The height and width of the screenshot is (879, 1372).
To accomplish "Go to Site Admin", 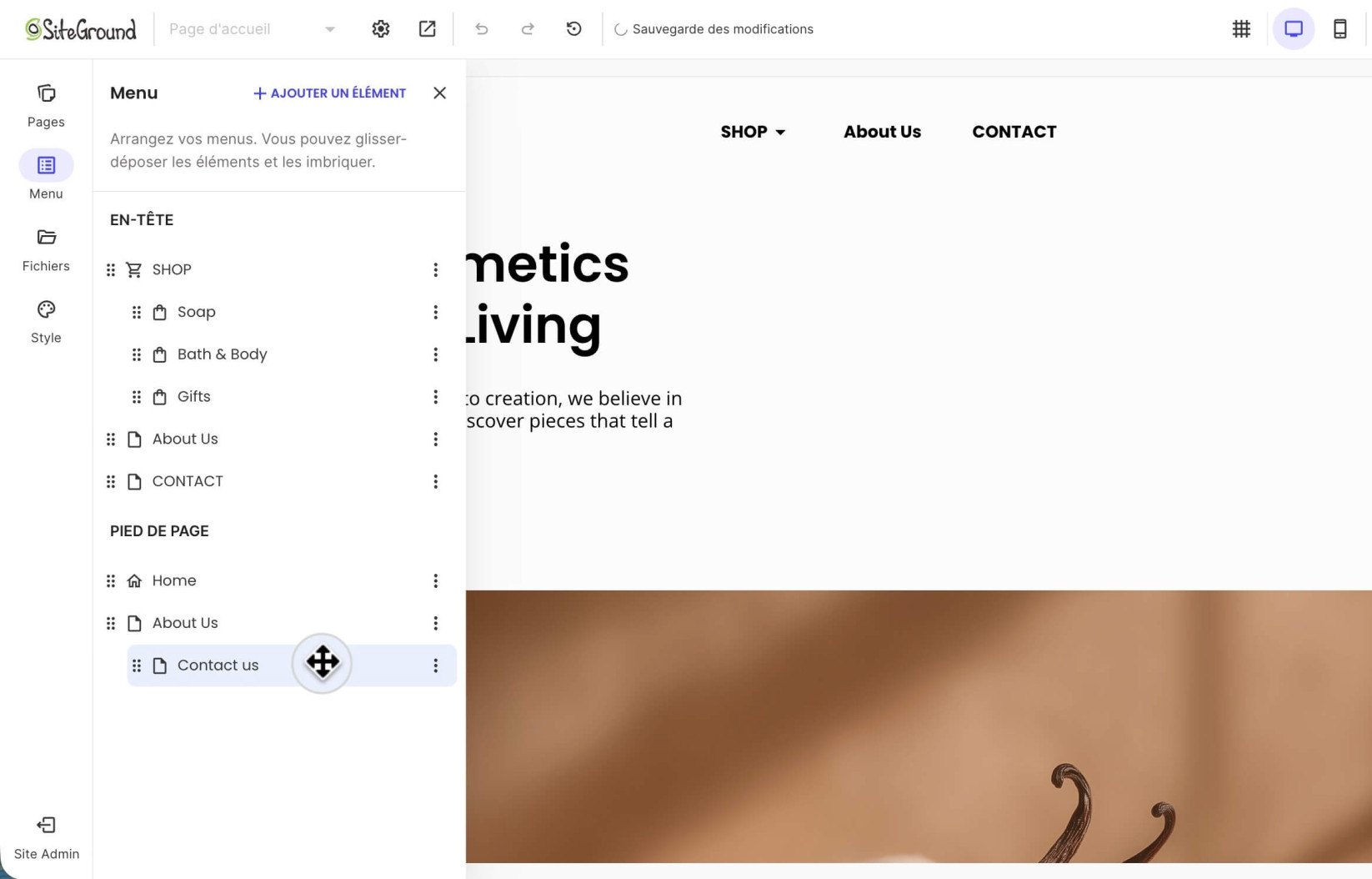I will (x=46, y=837).
